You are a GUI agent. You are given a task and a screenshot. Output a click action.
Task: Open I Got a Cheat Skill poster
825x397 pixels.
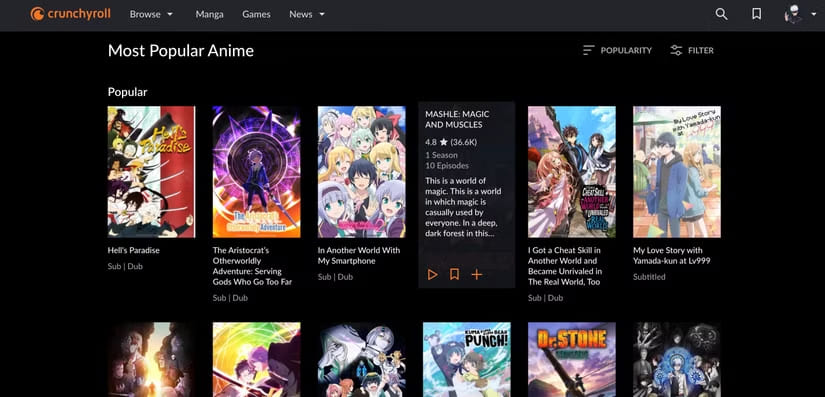tap(572, 172)
